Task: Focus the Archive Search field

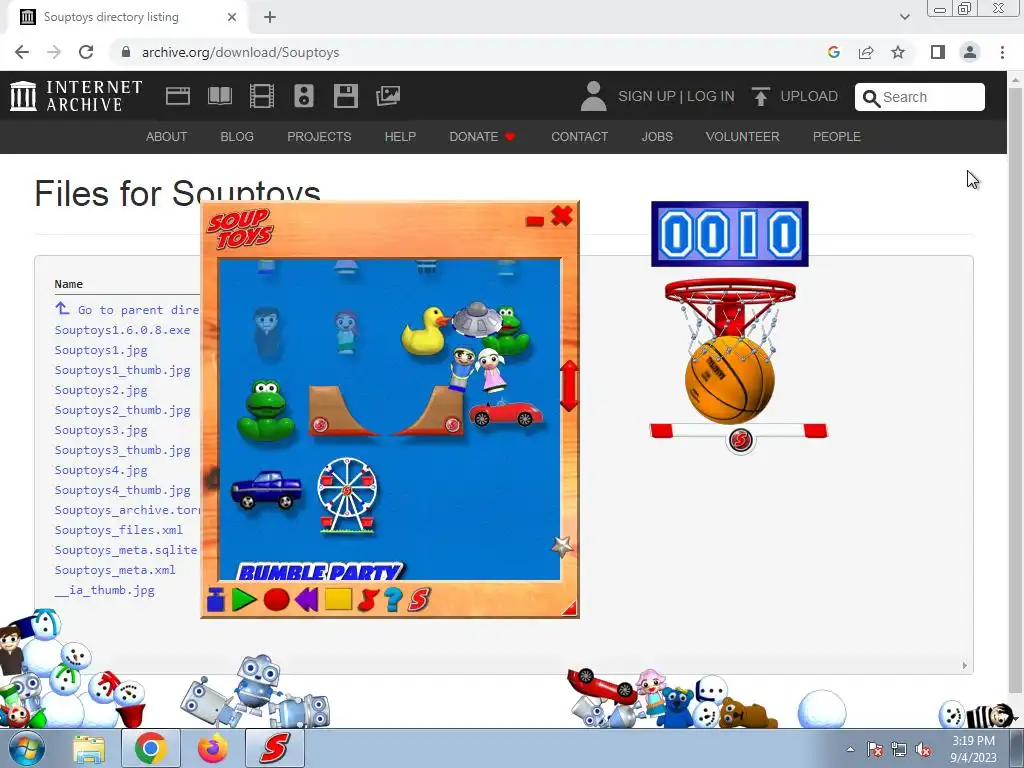Action: pos(920,97)
